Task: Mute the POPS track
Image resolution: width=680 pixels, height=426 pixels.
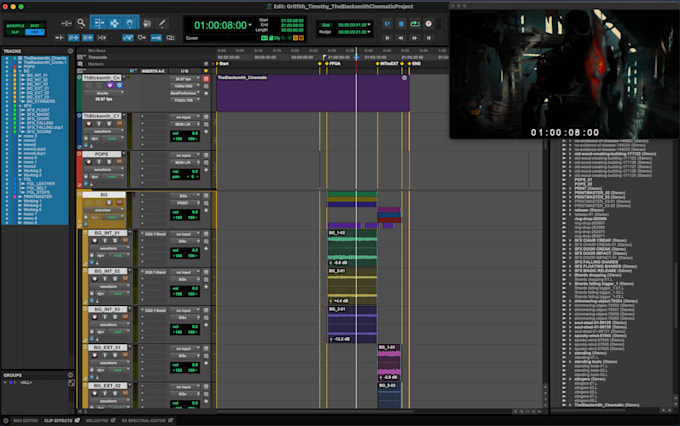Action: (x=118, y=162)
